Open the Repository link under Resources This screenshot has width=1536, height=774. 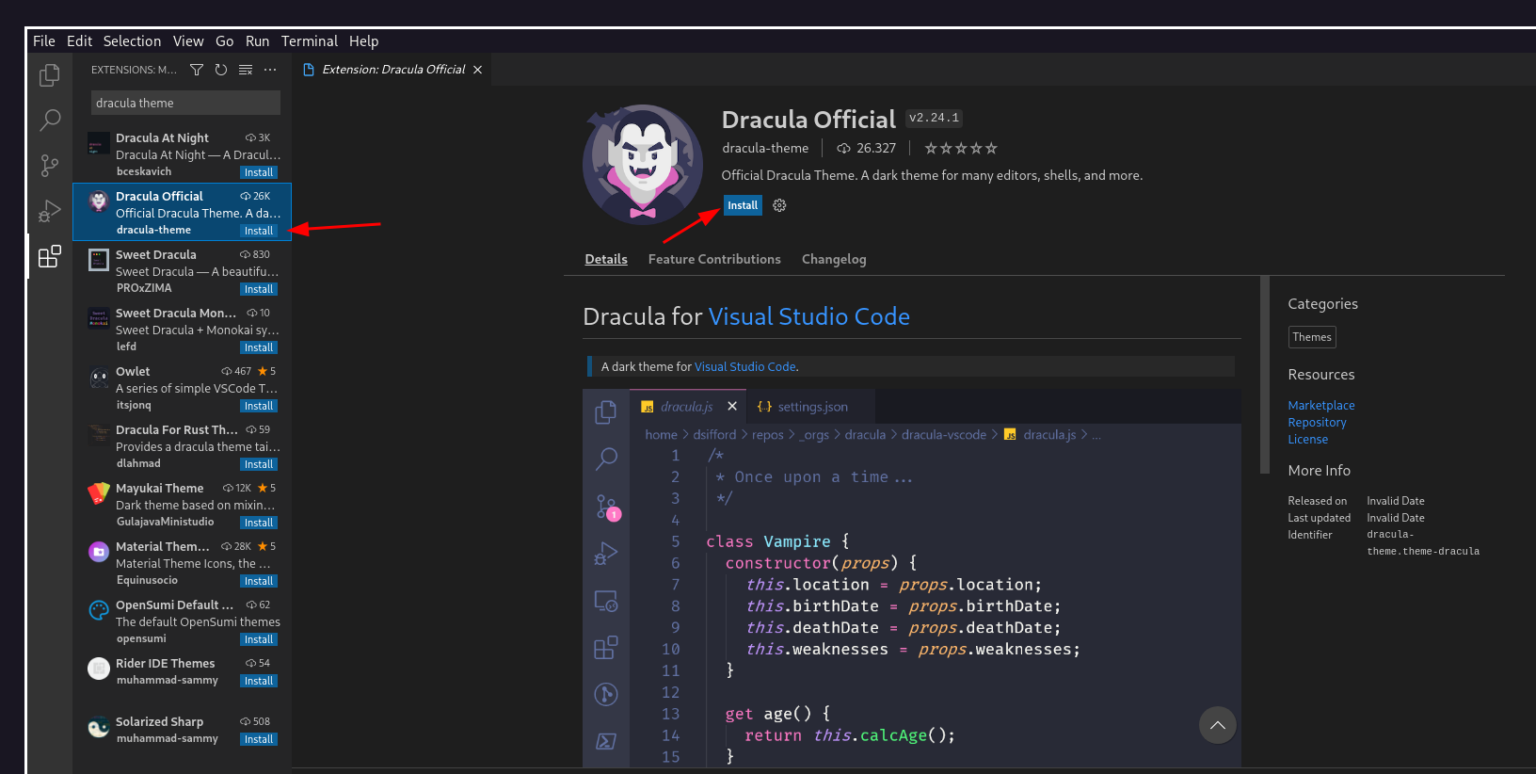1317,421
